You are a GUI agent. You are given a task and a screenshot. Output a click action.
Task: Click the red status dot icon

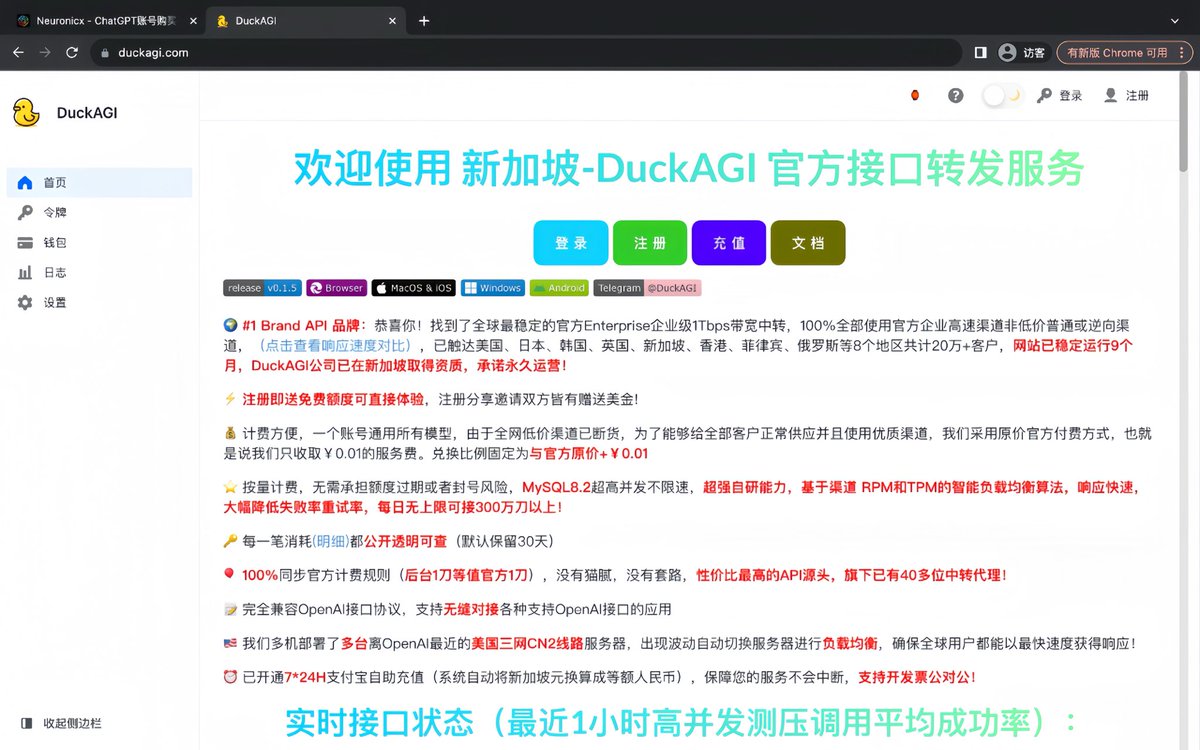[914, 95]
